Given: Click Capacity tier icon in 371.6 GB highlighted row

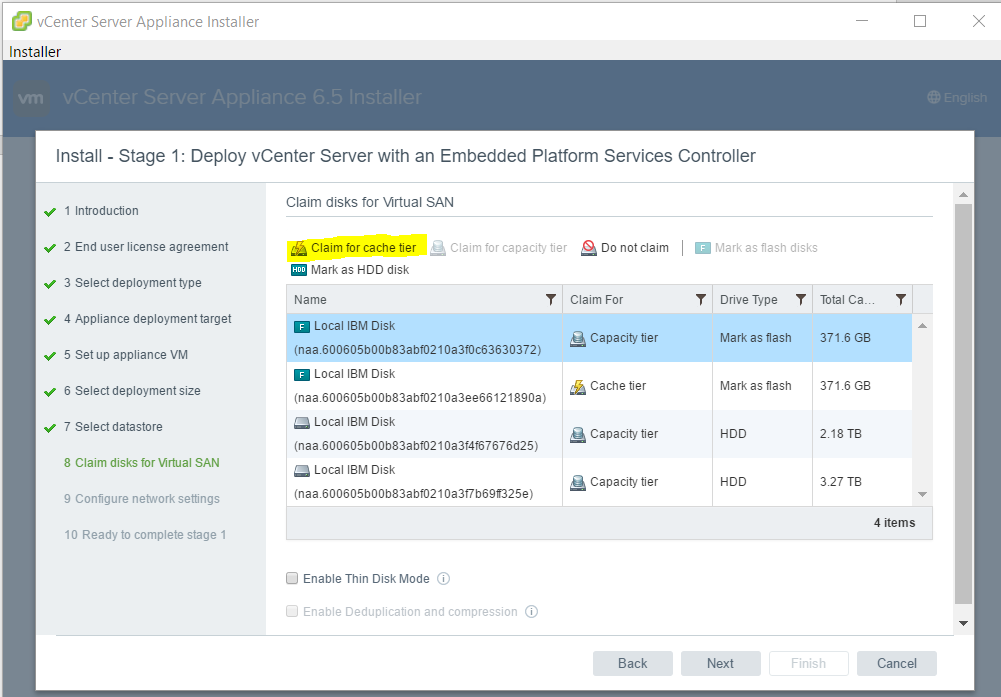Looking at the screenshot, I should coord(578,338).
